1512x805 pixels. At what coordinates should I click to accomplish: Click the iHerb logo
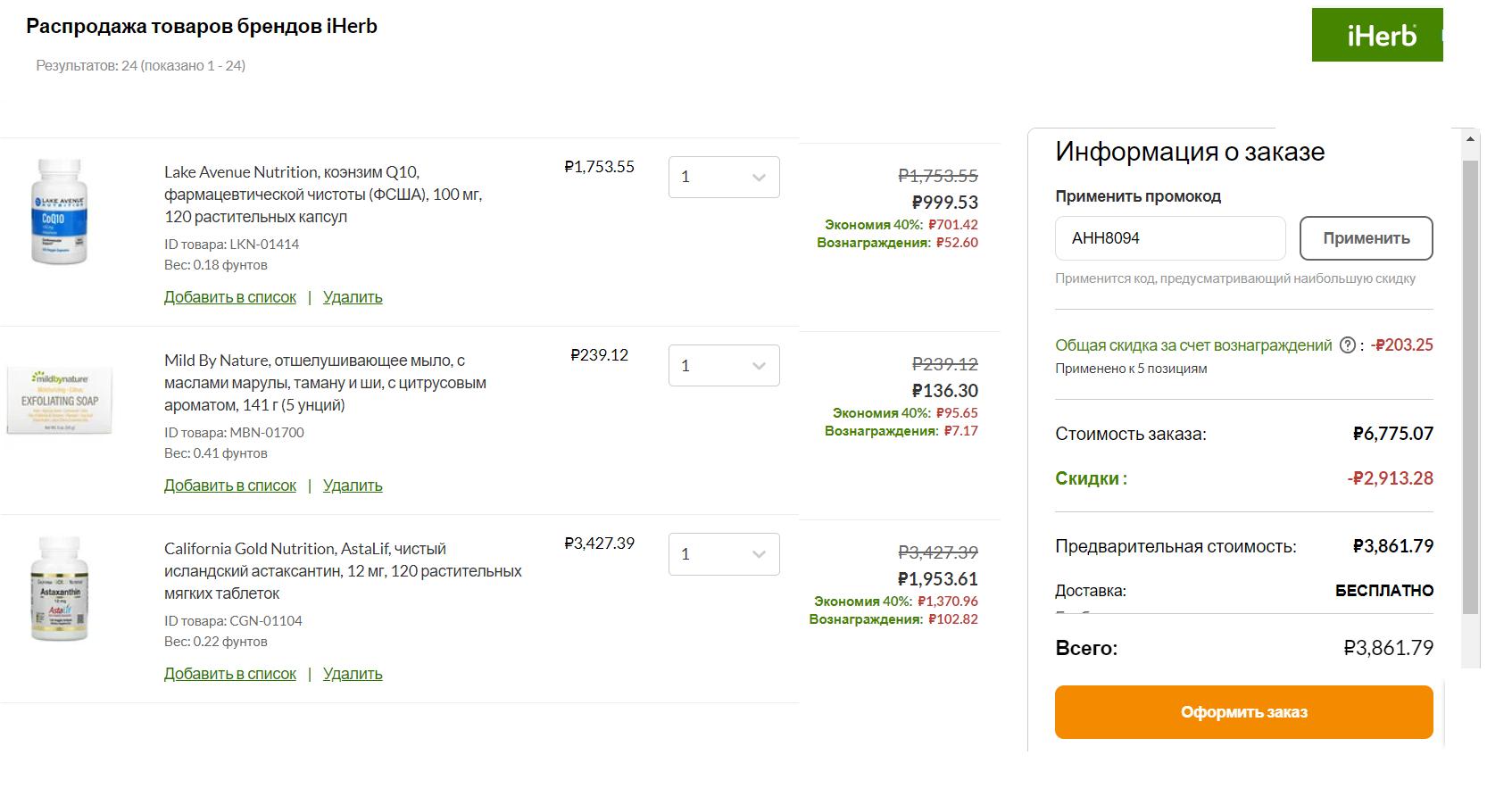pyautogui.click(x=1377, y=36)
